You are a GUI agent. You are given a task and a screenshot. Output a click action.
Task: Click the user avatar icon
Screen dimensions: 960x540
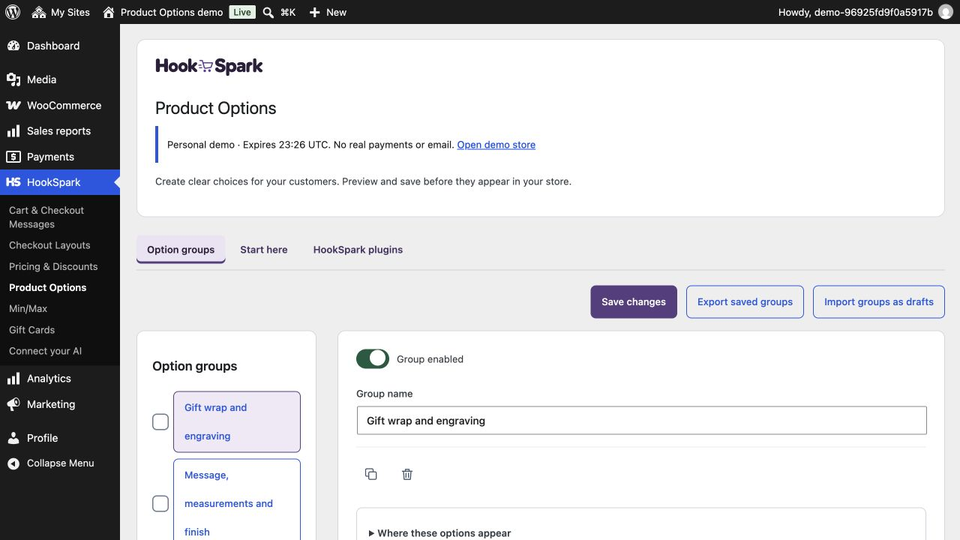pos(945,12)
